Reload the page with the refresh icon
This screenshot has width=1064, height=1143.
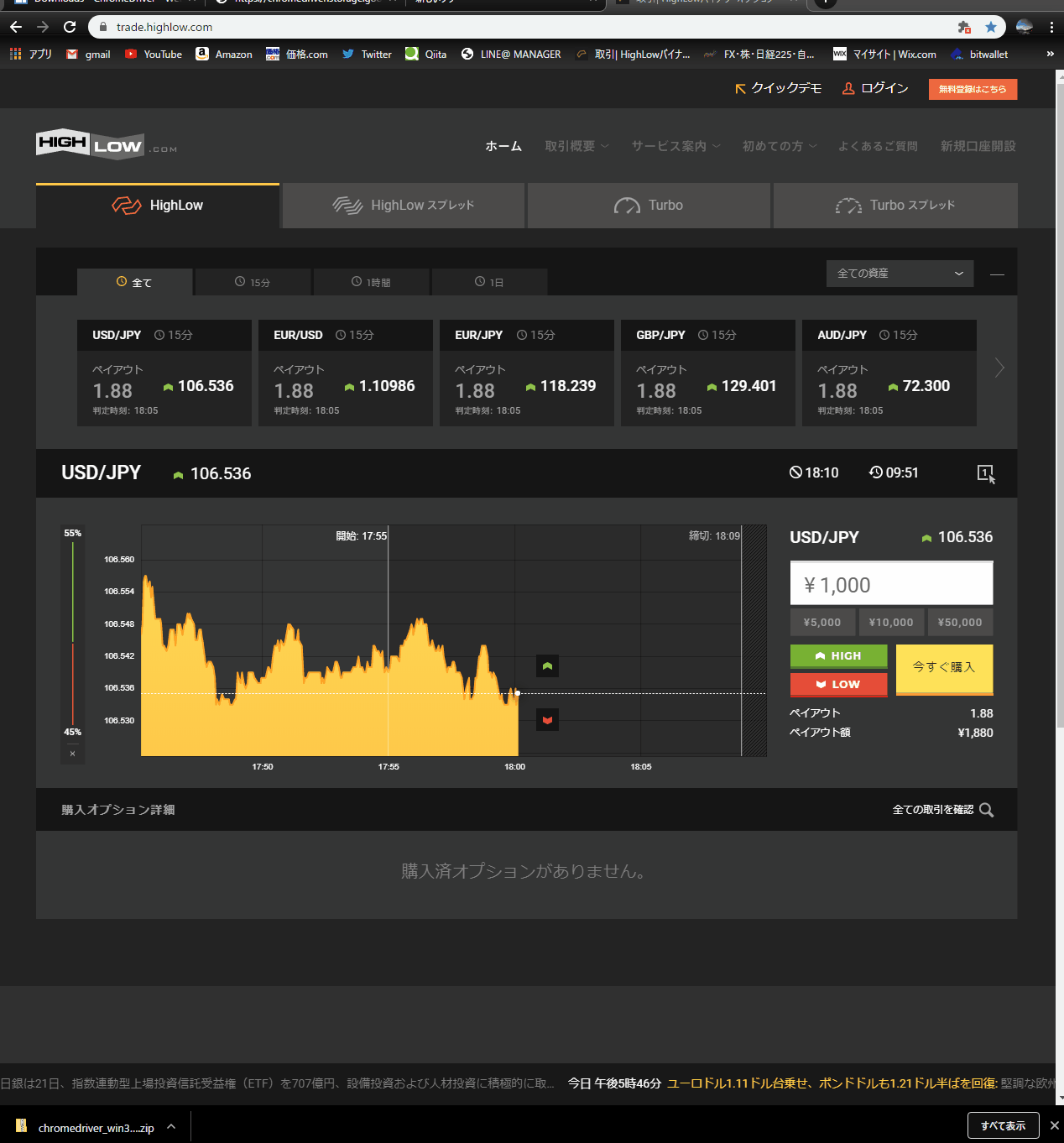(x=70, y=27)
